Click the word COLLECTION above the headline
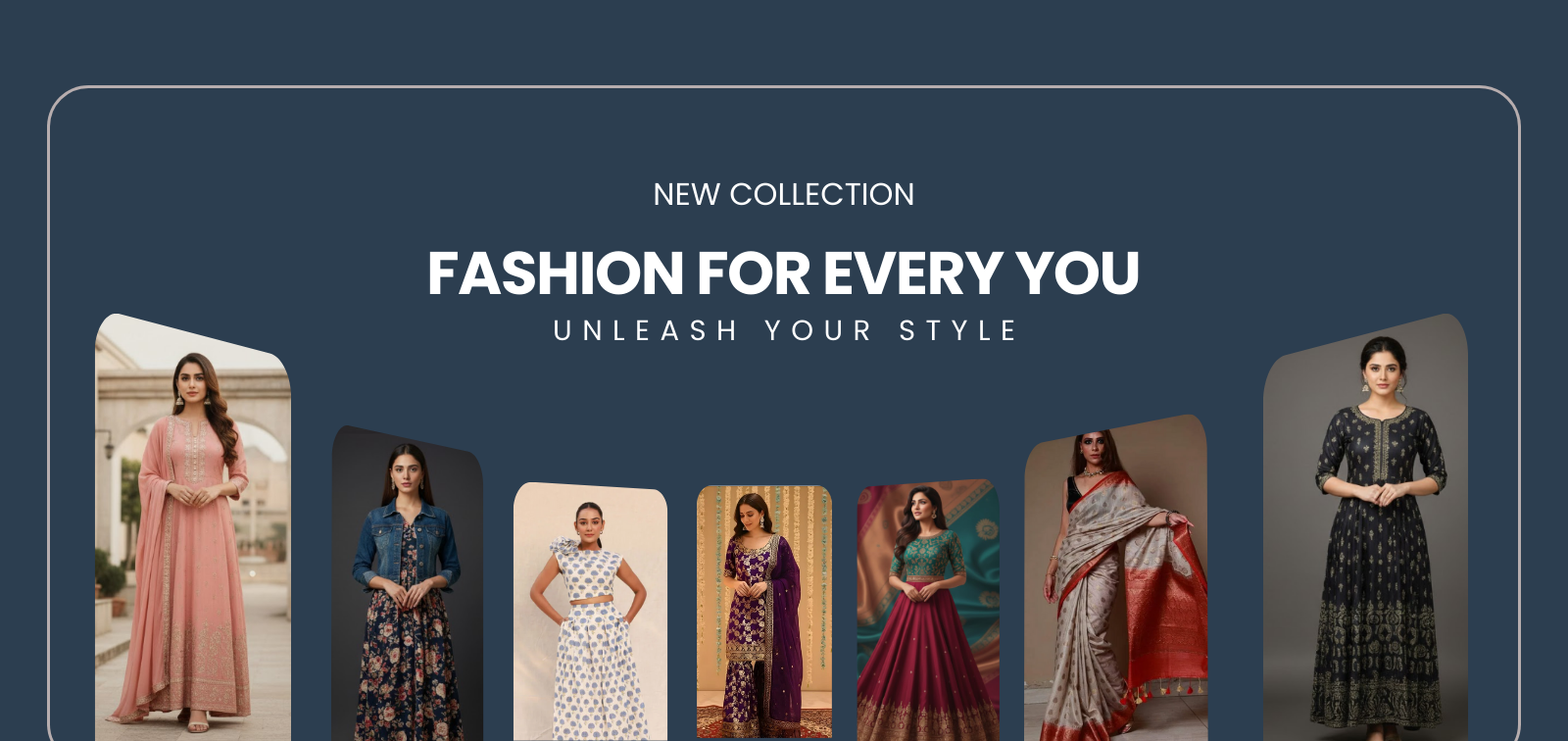Image resolution: width=1568 pixels, height=741 pixels. [x=822, y=194]
